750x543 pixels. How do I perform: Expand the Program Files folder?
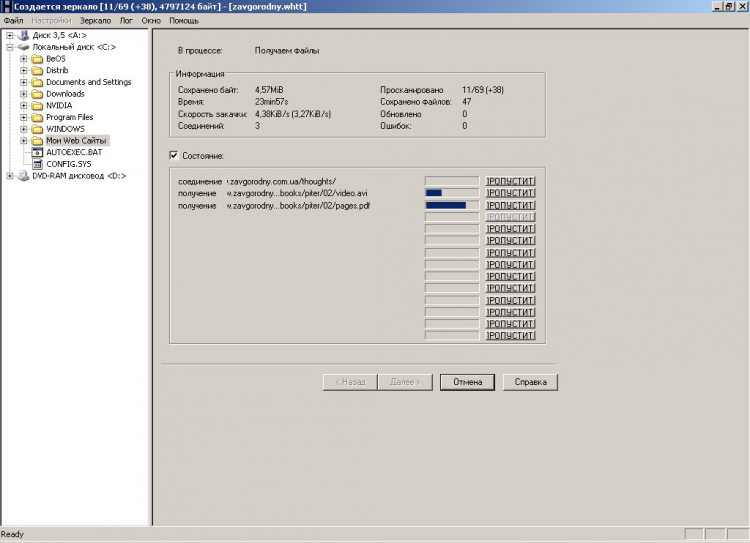23,117
